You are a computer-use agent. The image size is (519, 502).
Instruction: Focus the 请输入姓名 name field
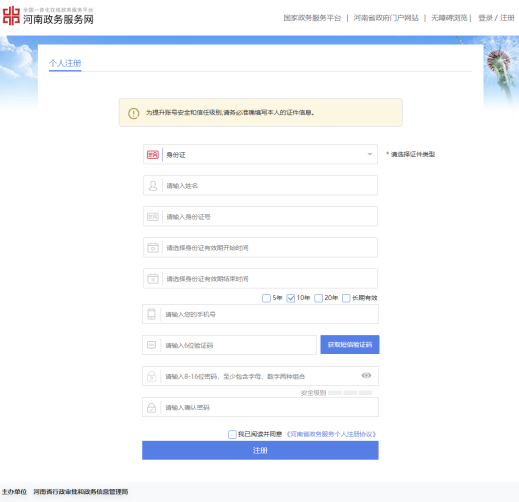coord(260,185)
